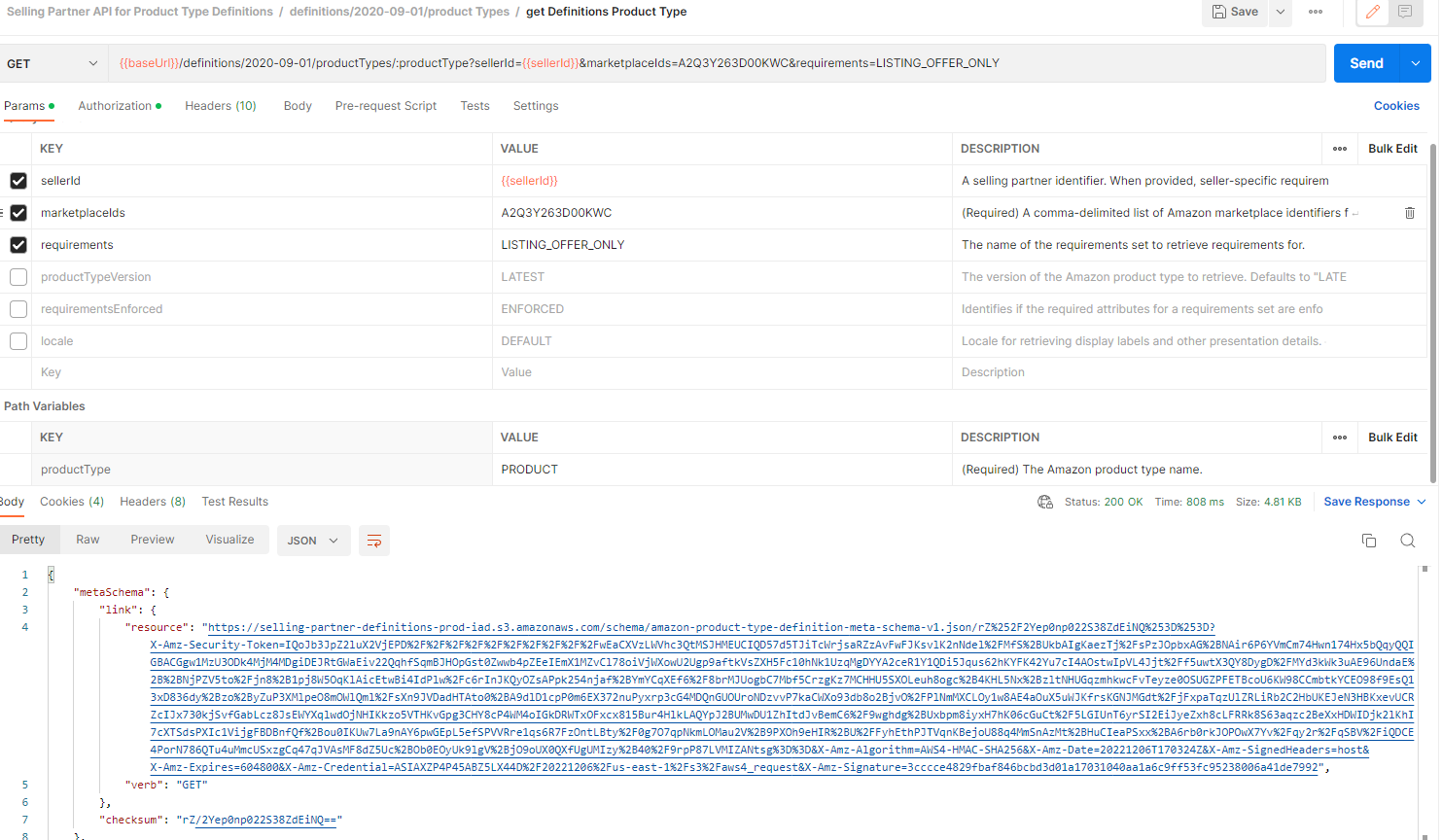Select the Visualize response view

[x=229, y=540]
